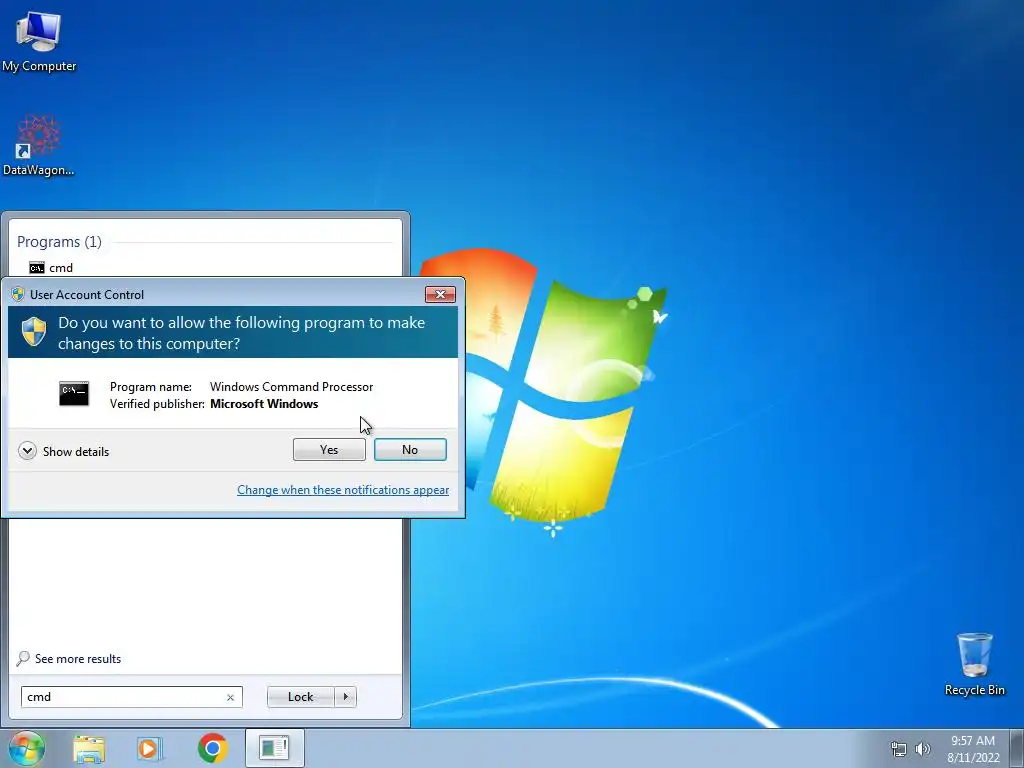Click Yes in User Account Control
Viewport: 1024px width, 768px height.
tap(329, 449)
